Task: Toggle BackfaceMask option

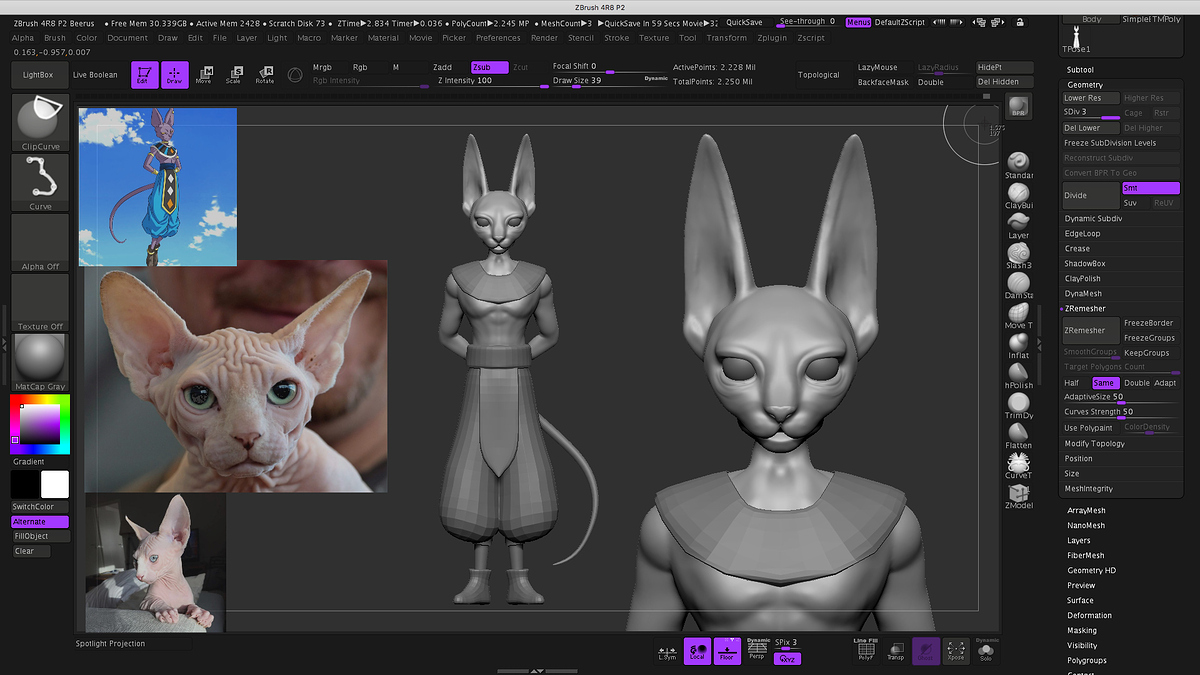Action: pyautogui.click(x=884, y=82)
